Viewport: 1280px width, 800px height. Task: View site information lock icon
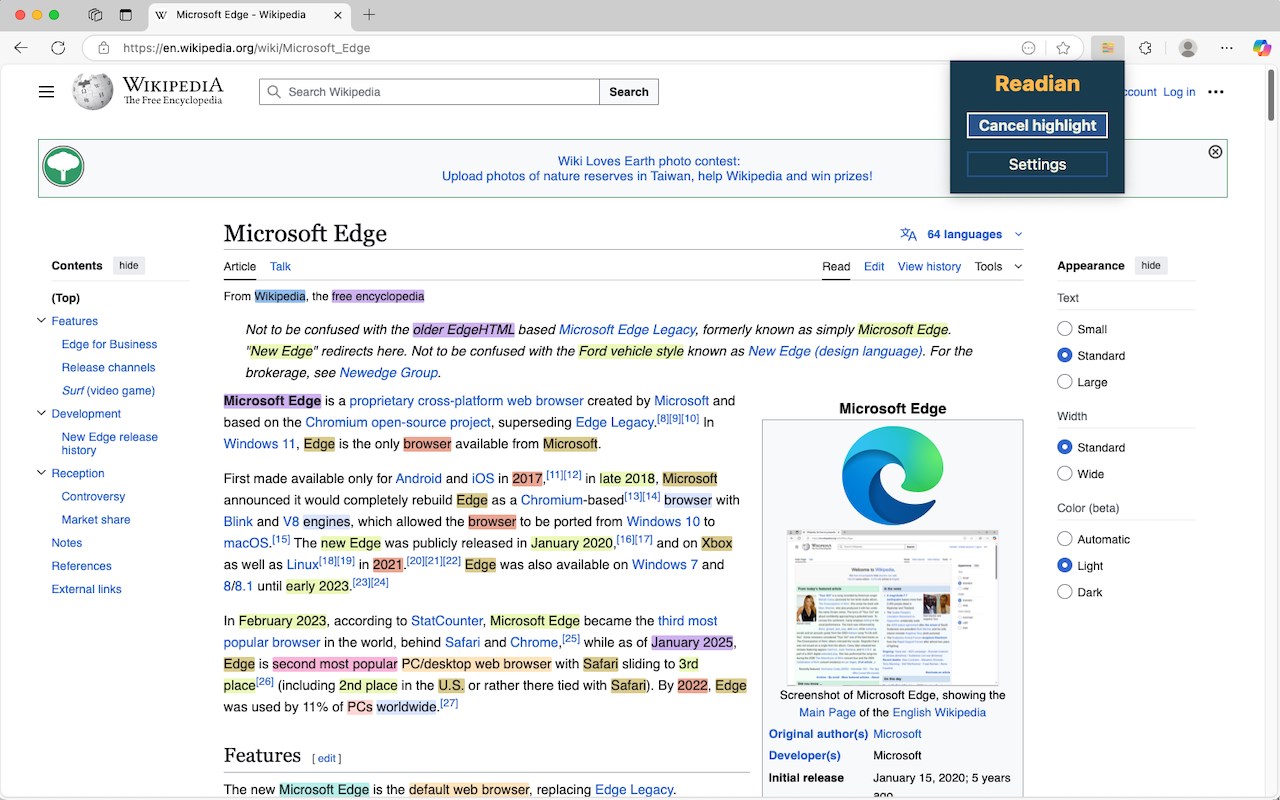pos(103,48)
